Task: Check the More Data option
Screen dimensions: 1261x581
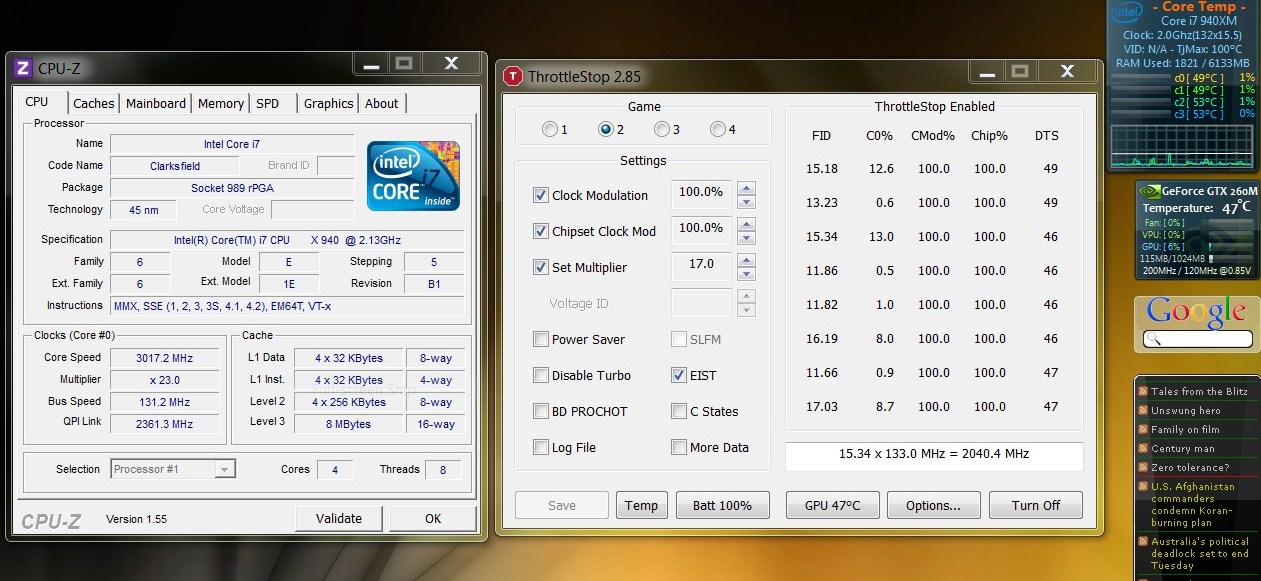Action: pyautogui.click(x=679, y=447)
